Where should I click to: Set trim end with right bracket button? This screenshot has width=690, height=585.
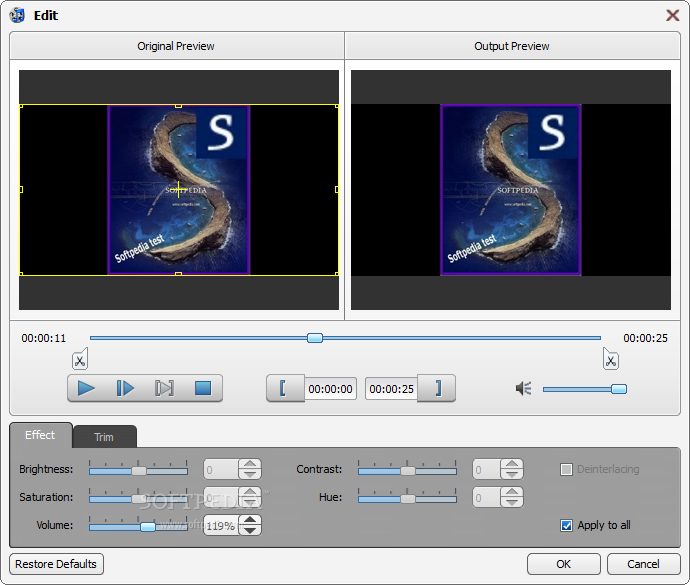pyautogui.click(x=437, y=389)
